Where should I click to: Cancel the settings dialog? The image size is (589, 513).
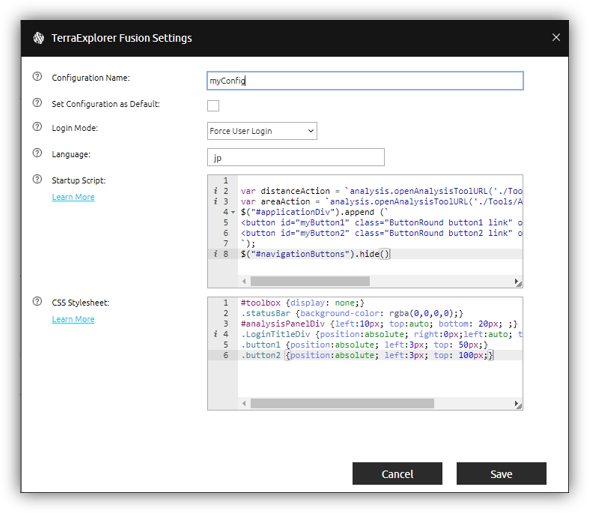pos(397,474)
